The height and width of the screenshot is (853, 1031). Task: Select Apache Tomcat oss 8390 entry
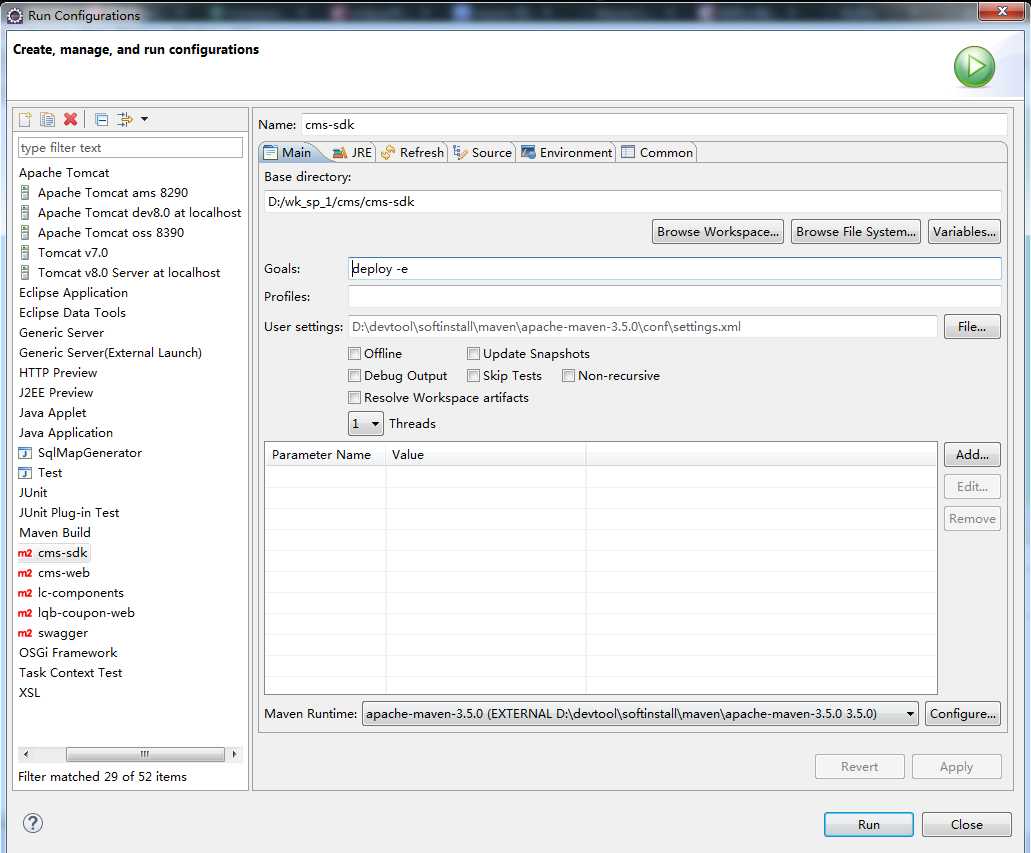pos(102,233)
